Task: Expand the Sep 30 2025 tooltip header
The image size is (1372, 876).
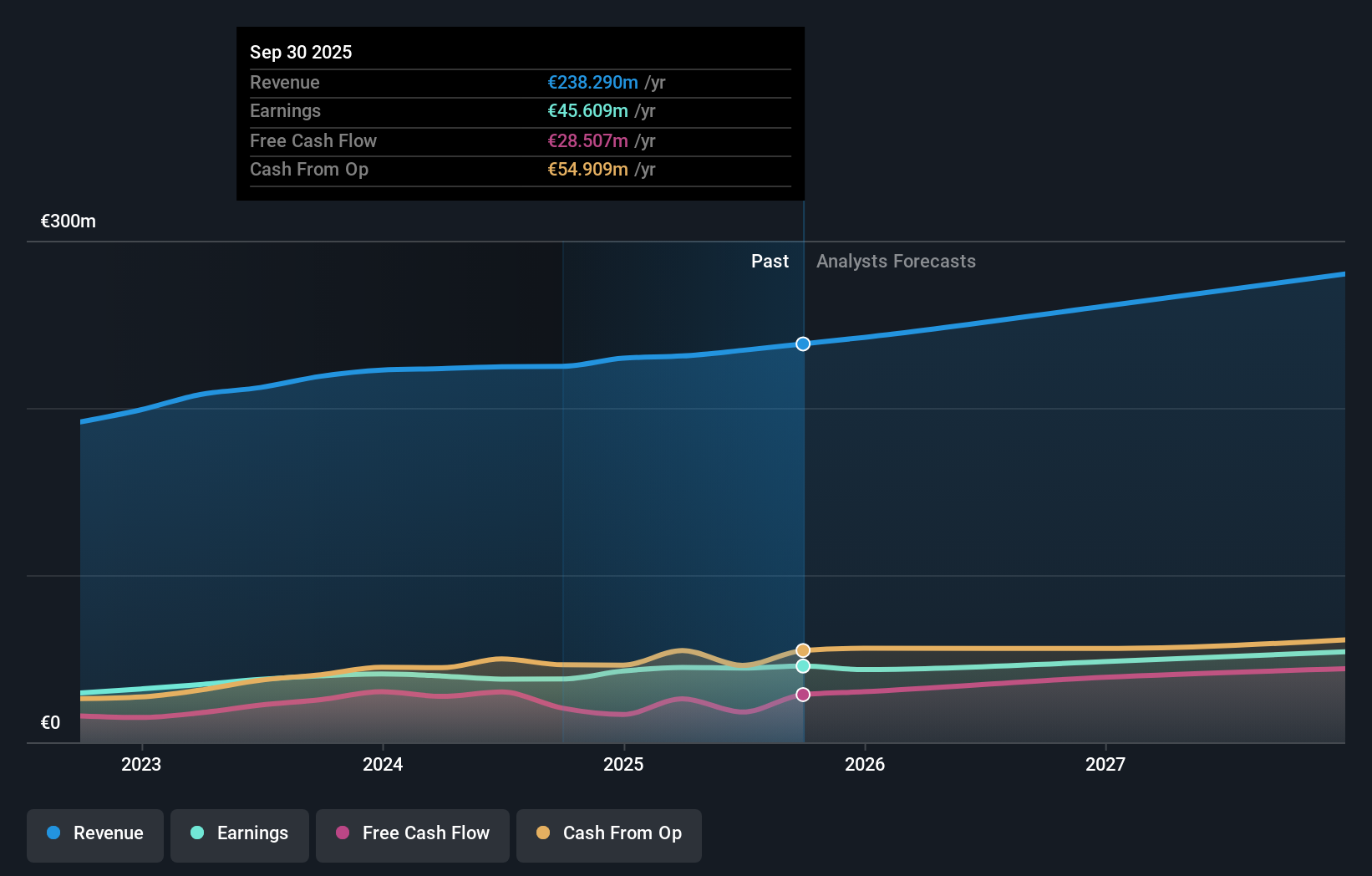Action: (301, 52)
